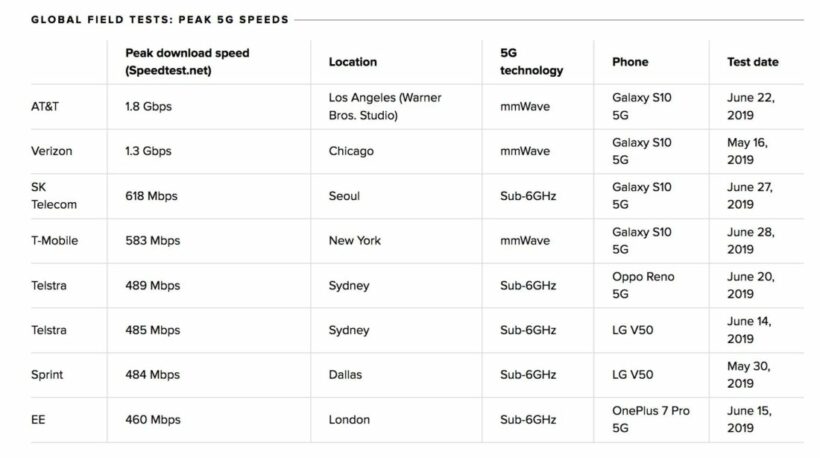
Task: Click the OnePlus 7 Pro 5G cell
Action: pyautogui.click(x=651, y=420)
